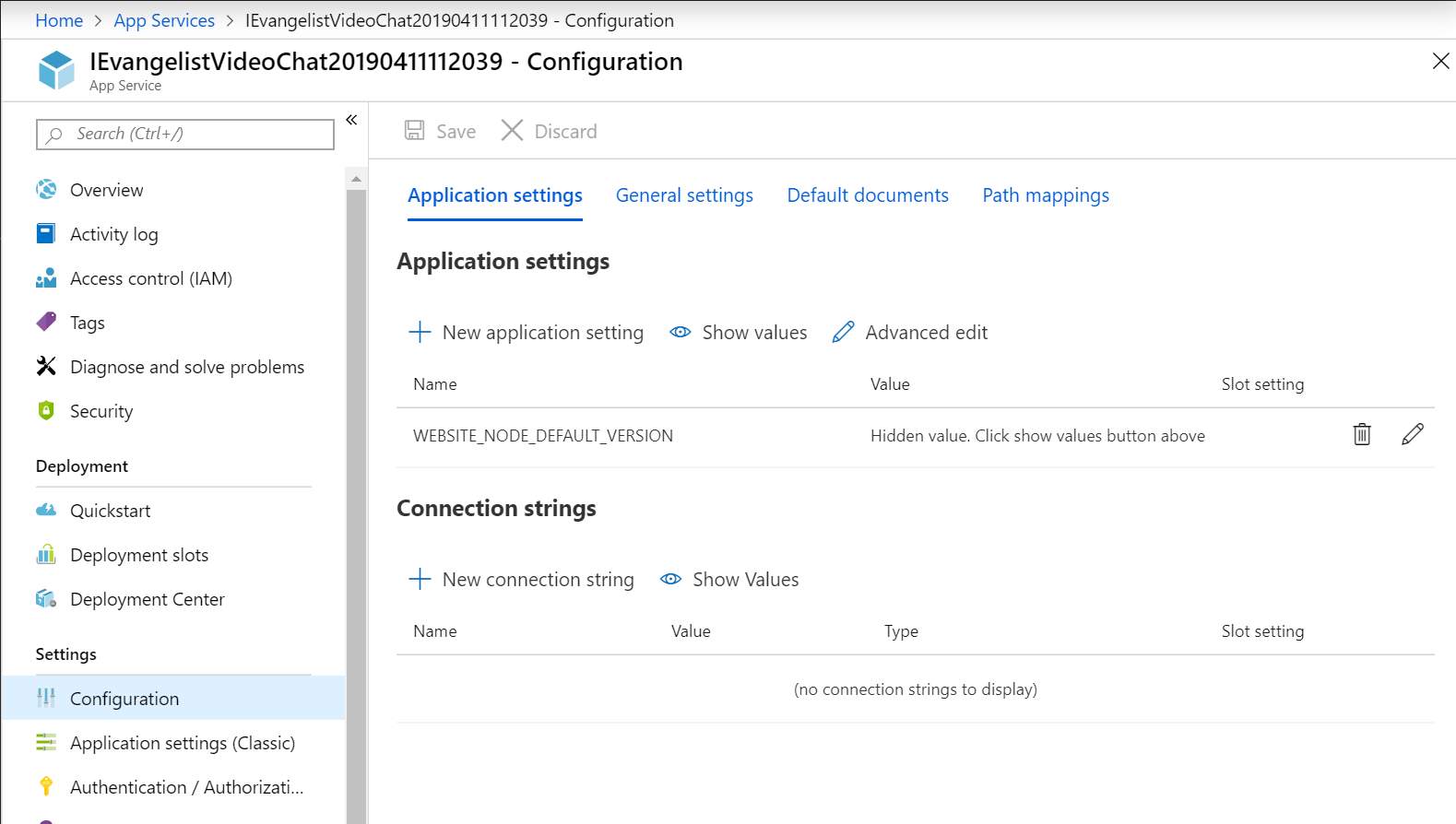
Task: Click the App Services breadcrumb link
Action: pos(164,20)
